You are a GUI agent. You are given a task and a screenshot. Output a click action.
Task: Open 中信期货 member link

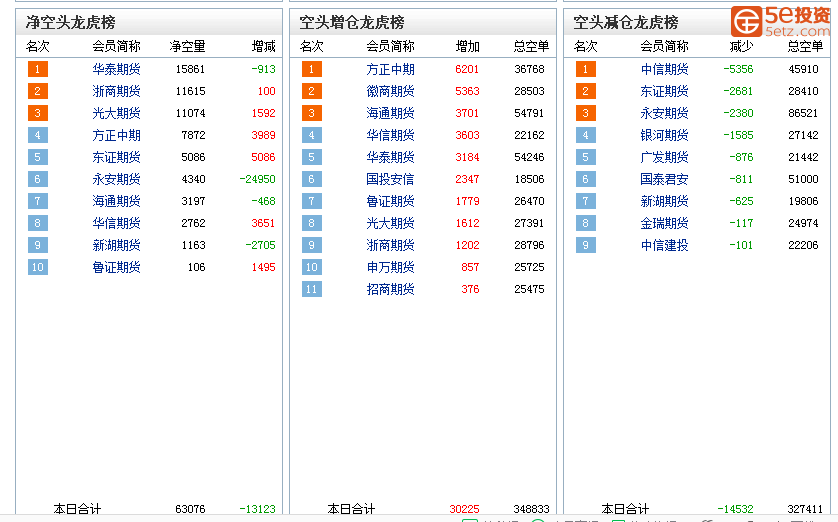click(x=664, y=69)
